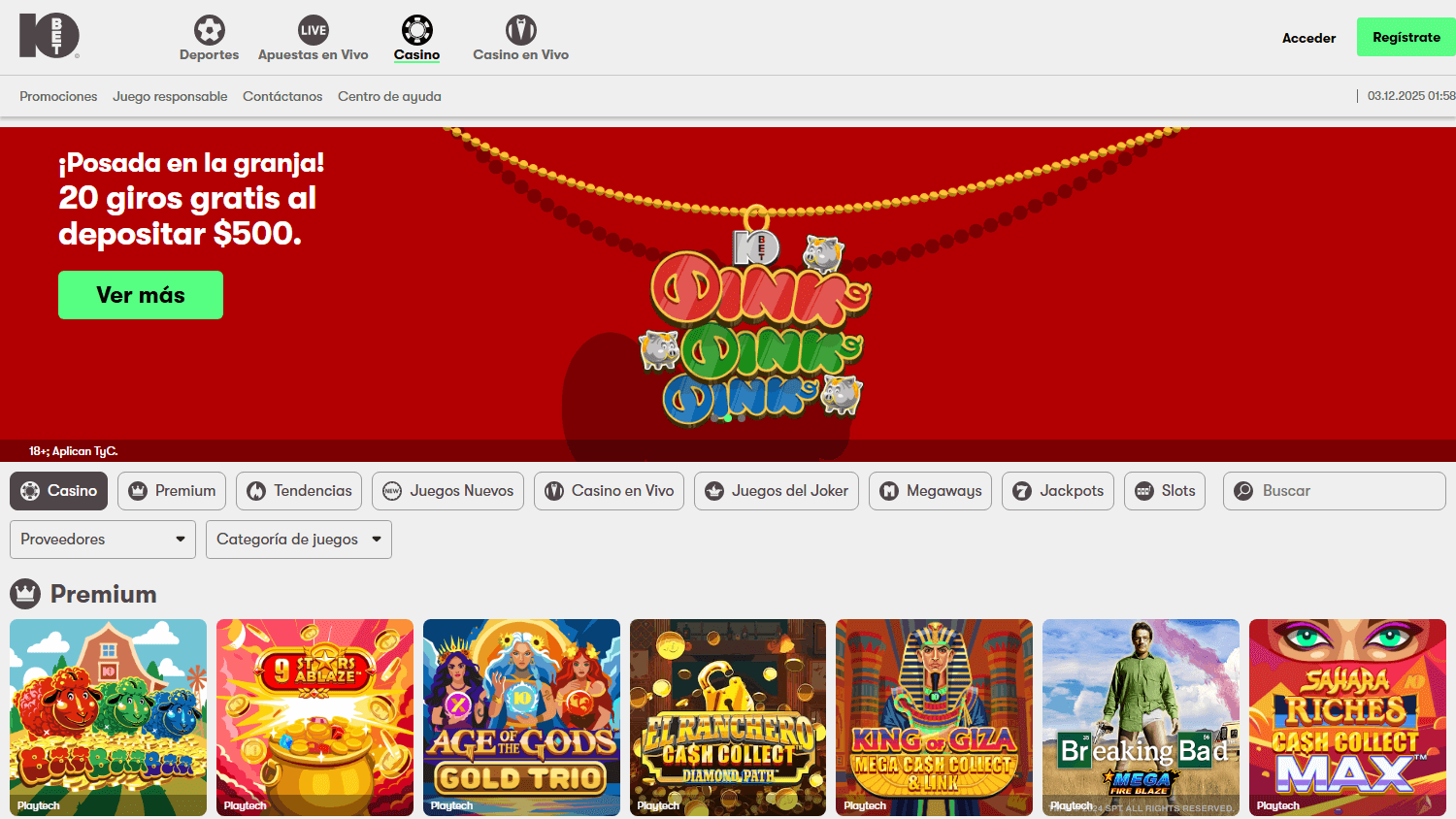Activate the Tendencias filter pill
1456x819 pixels.
tap(298, 491)
